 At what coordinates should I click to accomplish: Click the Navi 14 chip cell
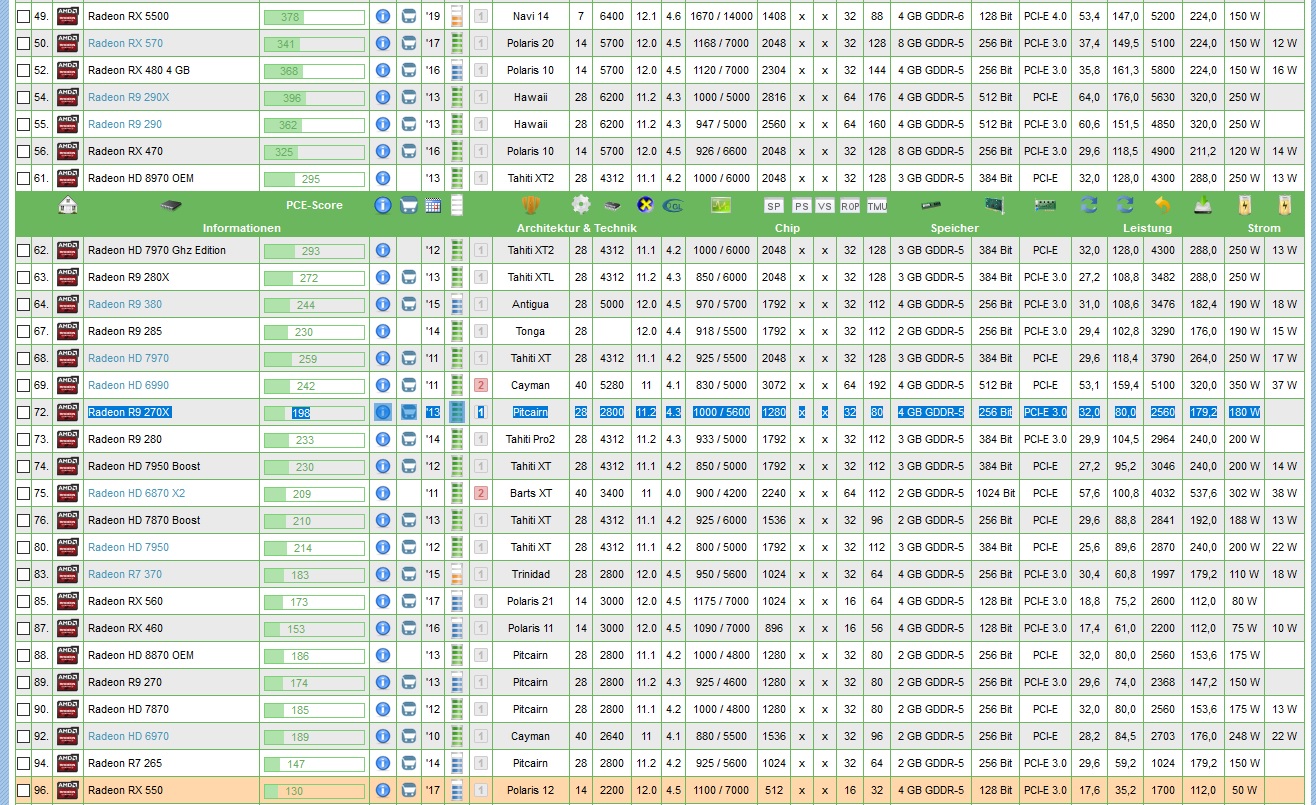pyautogui.click(x=530, y=16)
